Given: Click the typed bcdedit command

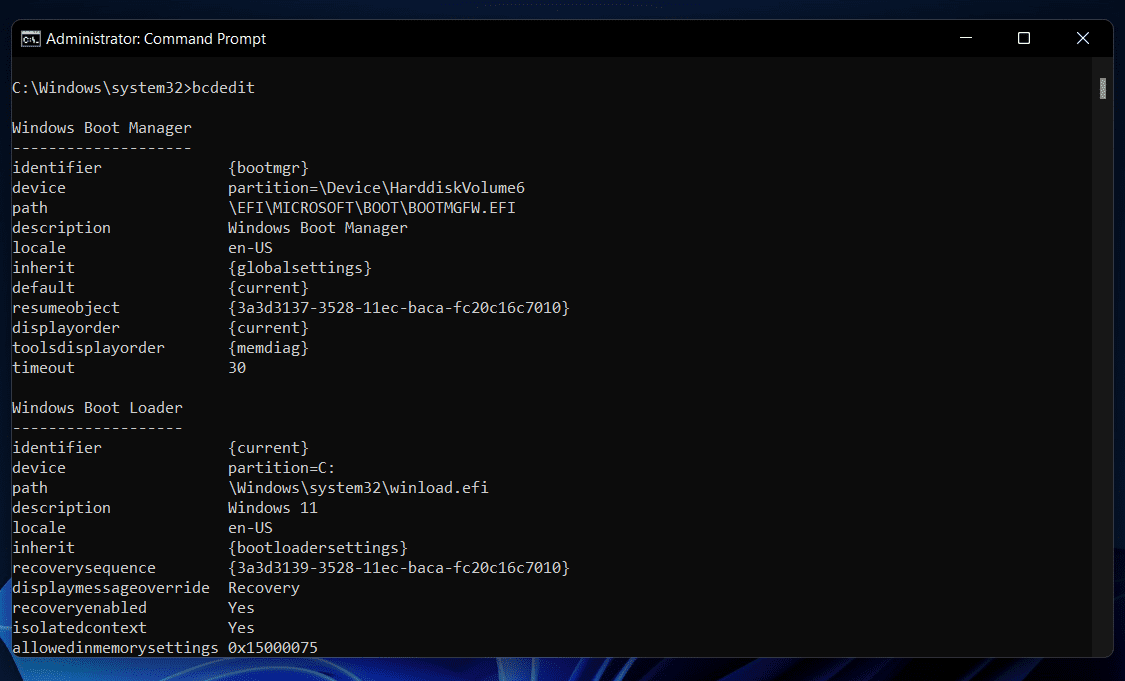Looking at the screenshot, I should pyautogui.click(x=223, y=88).
